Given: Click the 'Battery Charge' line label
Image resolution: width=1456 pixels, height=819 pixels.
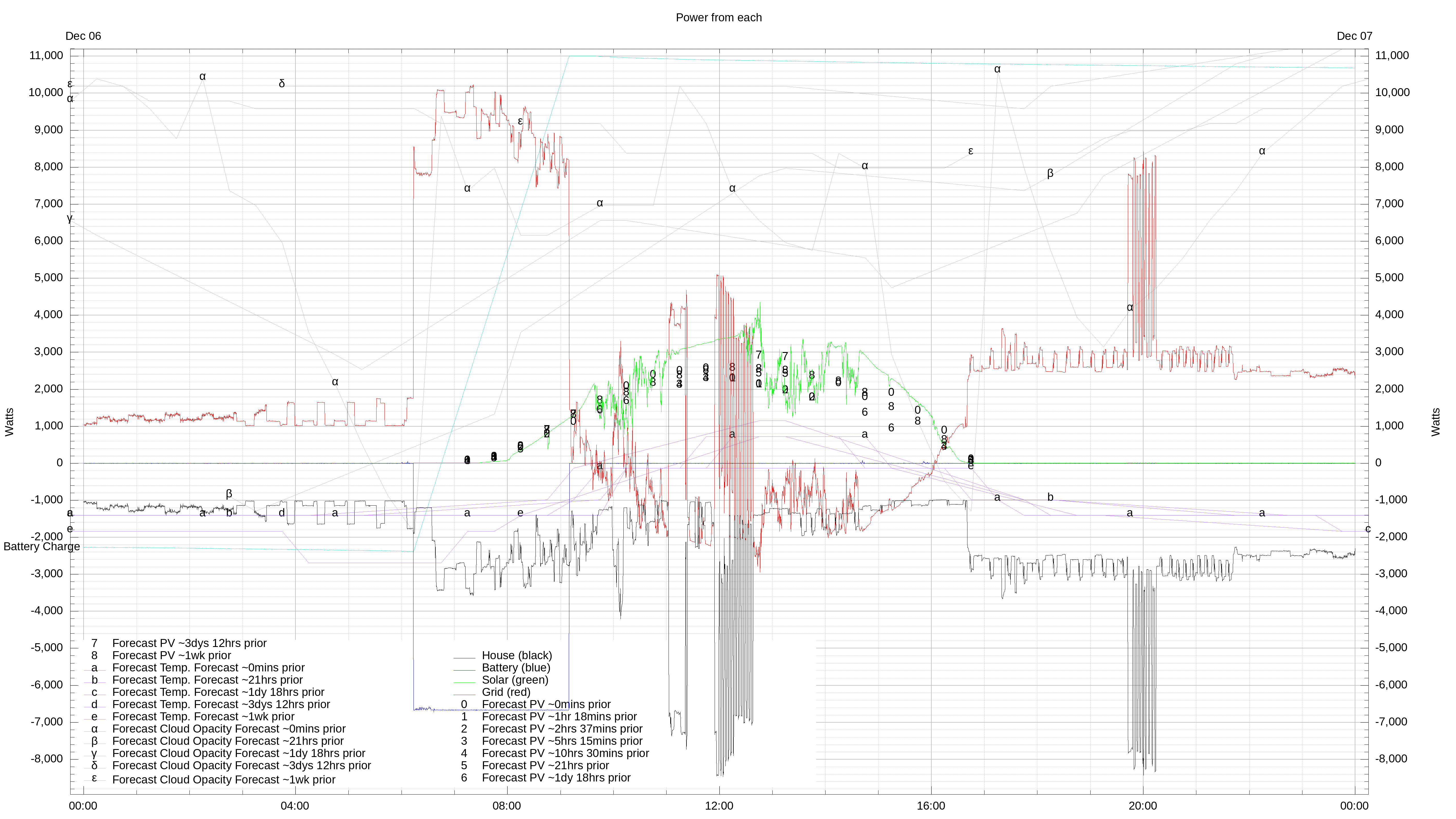Looking at the screenshot, I should tap(41, 547).
